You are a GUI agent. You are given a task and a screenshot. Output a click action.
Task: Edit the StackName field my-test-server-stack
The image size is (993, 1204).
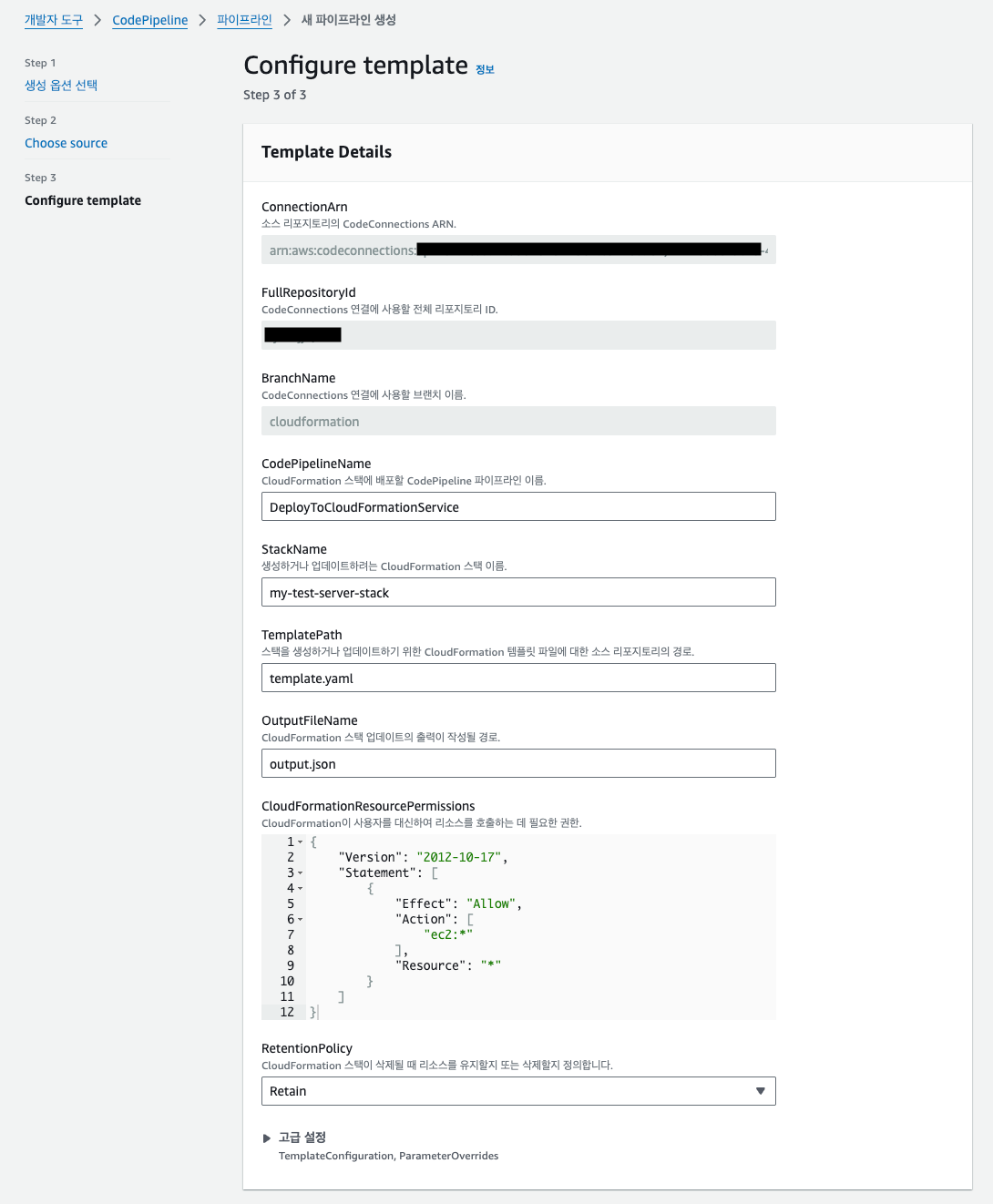pos(518,592)
